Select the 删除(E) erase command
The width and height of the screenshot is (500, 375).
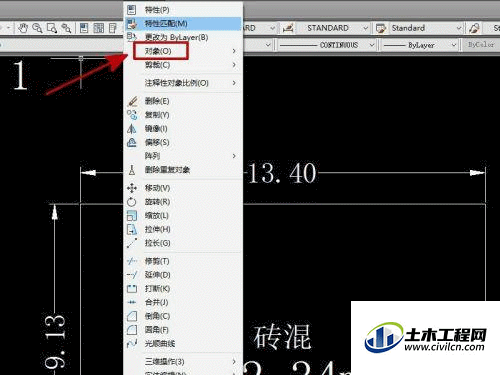(x=183, y=101)
